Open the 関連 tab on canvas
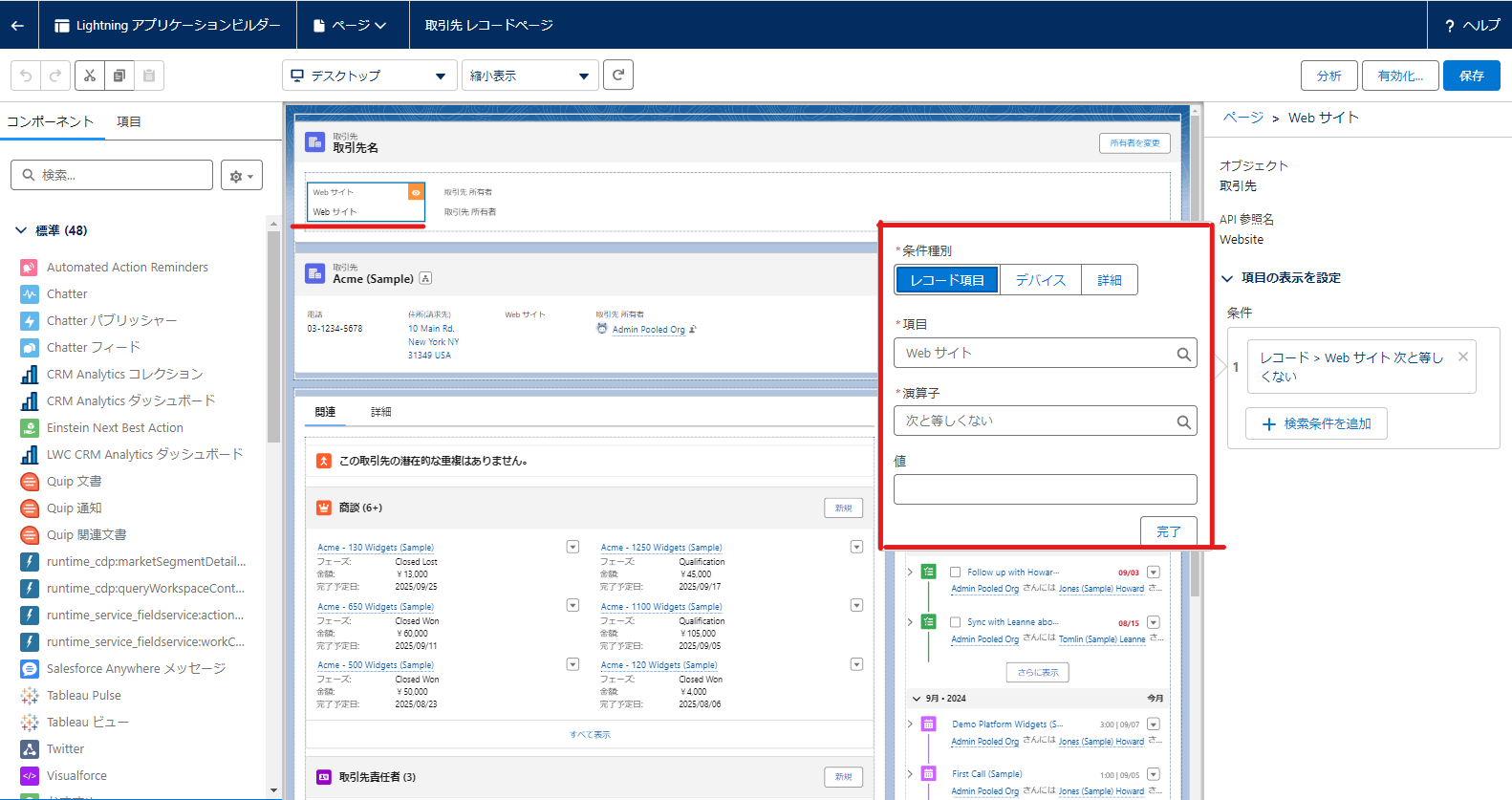1512x800 pixels. pyautogui.click(x=325, y=412)
